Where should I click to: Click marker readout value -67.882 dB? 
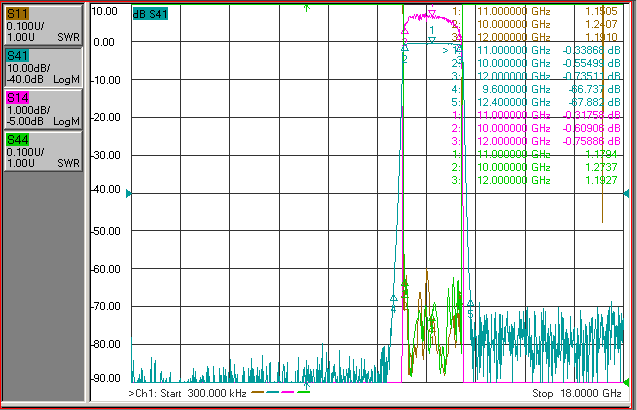[x=595, y=102]
